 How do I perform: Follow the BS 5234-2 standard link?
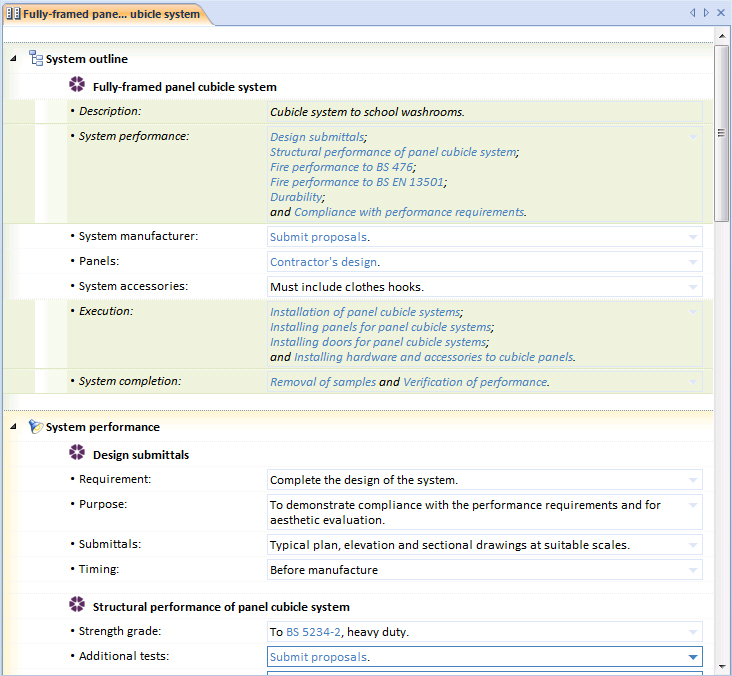313,632
